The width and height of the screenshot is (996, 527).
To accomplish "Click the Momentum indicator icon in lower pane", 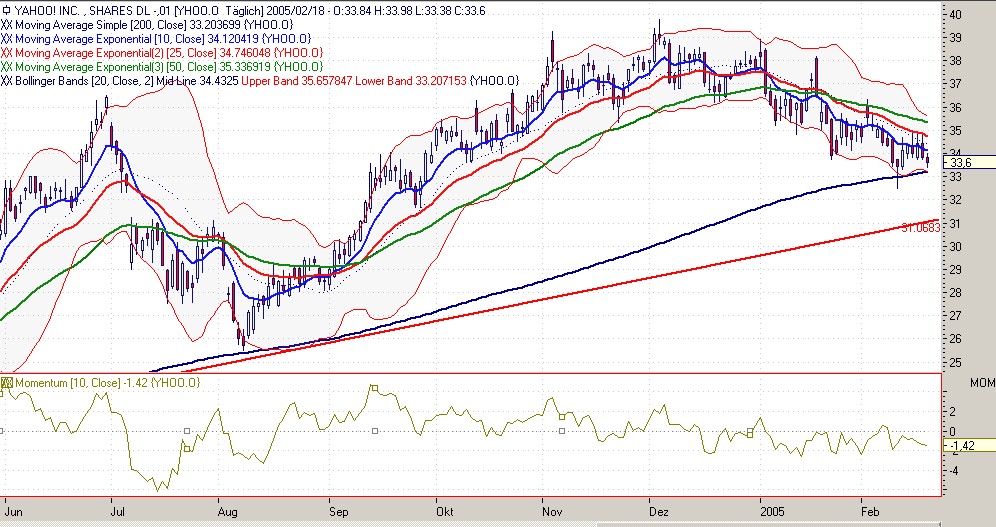I will (7, 382).
